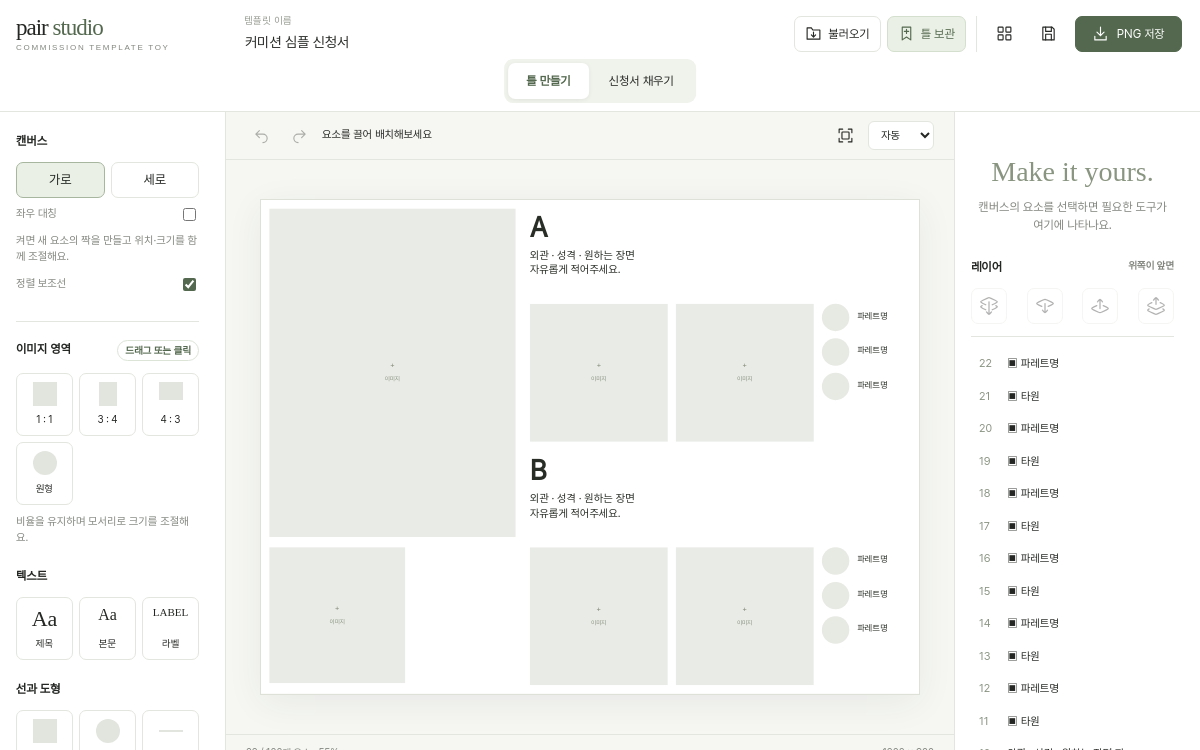Select layer 22 파레트명

[x=1072, y=363]
